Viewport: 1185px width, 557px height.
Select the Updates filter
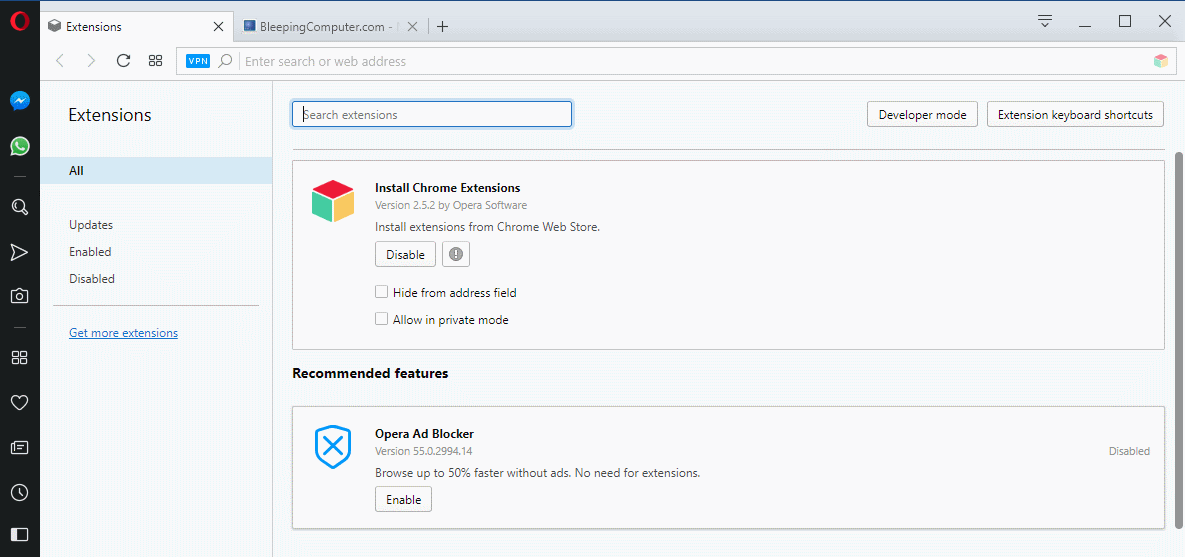tap(91, 224)
